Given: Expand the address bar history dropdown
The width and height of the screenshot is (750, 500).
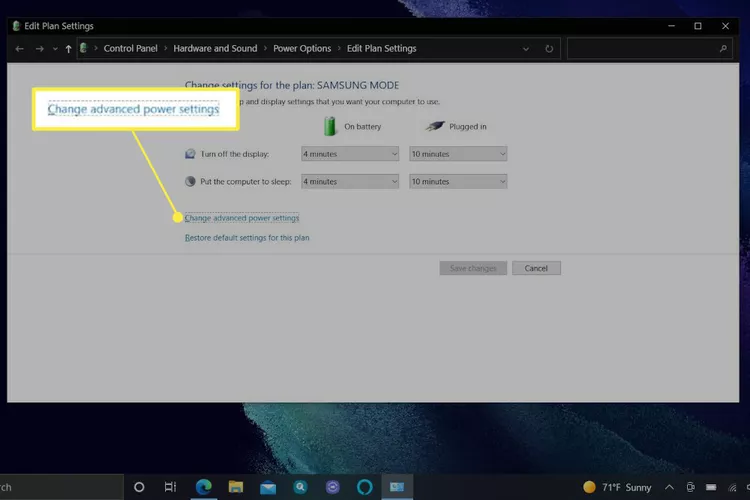Looking at the screenshot, I should pyautogui.click(x=526, y=49).
